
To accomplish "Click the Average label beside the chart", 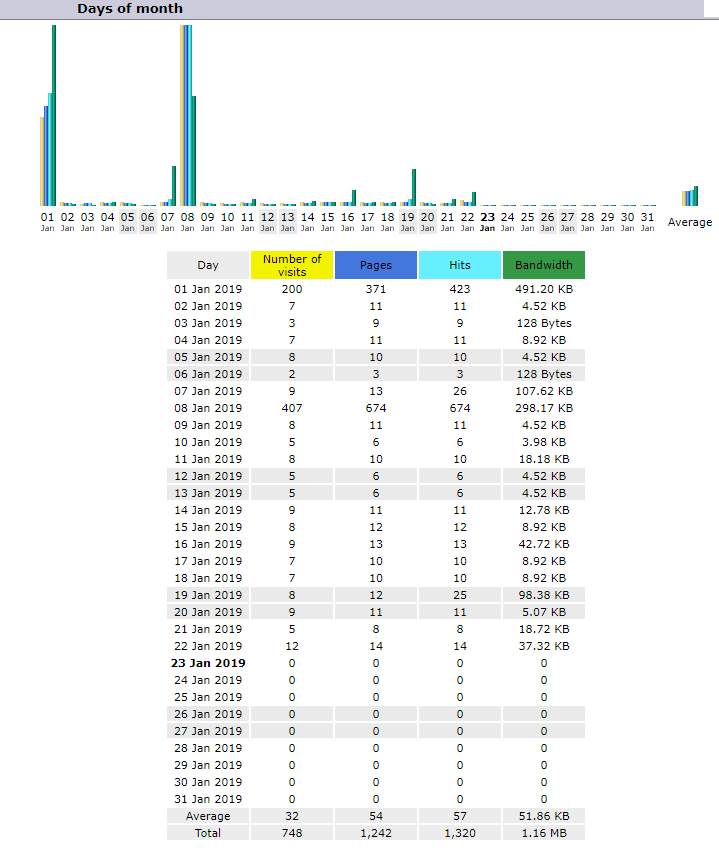I will pyautogui.click(x=690, y=222).
